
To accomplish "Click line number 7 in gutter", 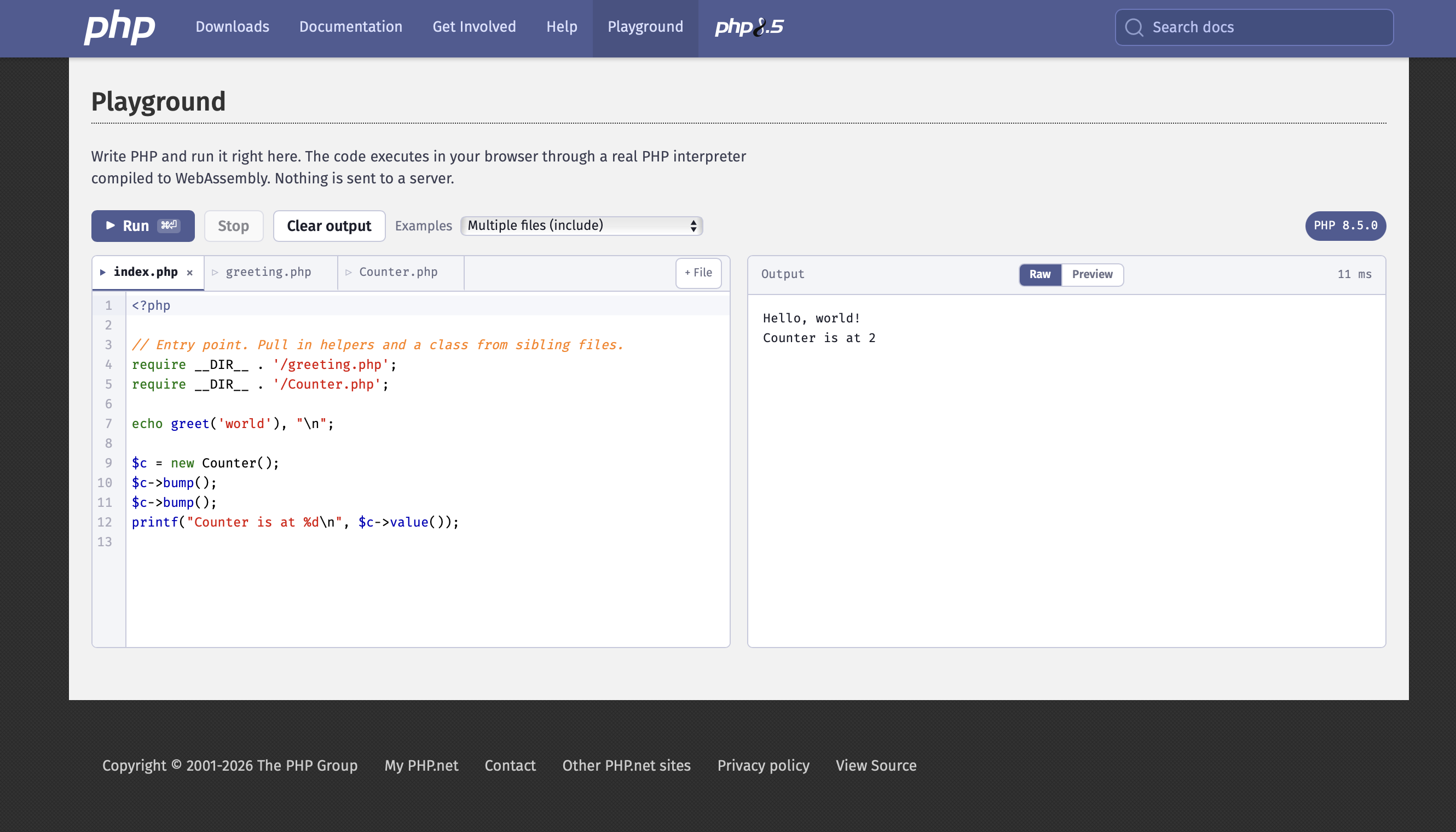I will coord(108,424).
